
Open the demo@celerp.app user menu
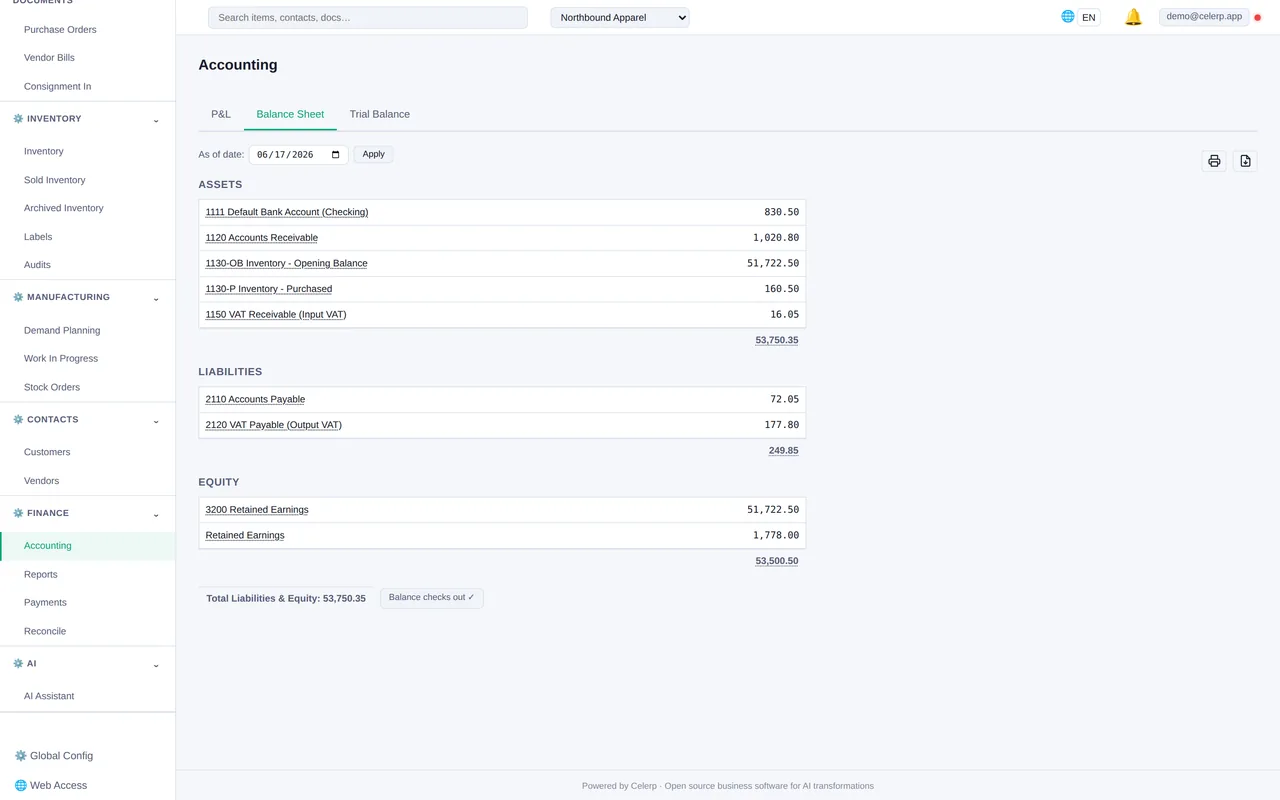pos(1204,16)
